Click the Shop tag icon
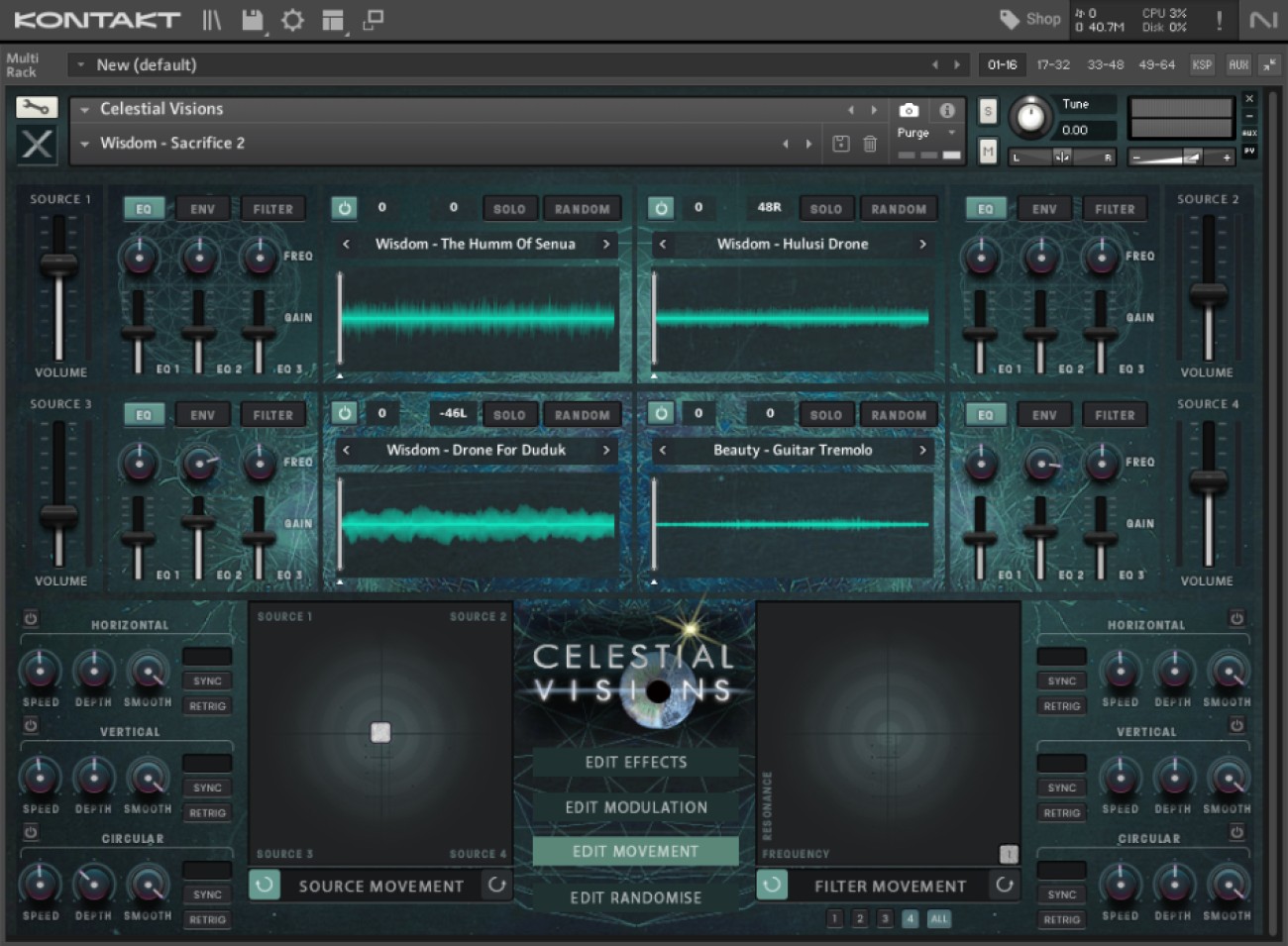 pos(1009,19)
